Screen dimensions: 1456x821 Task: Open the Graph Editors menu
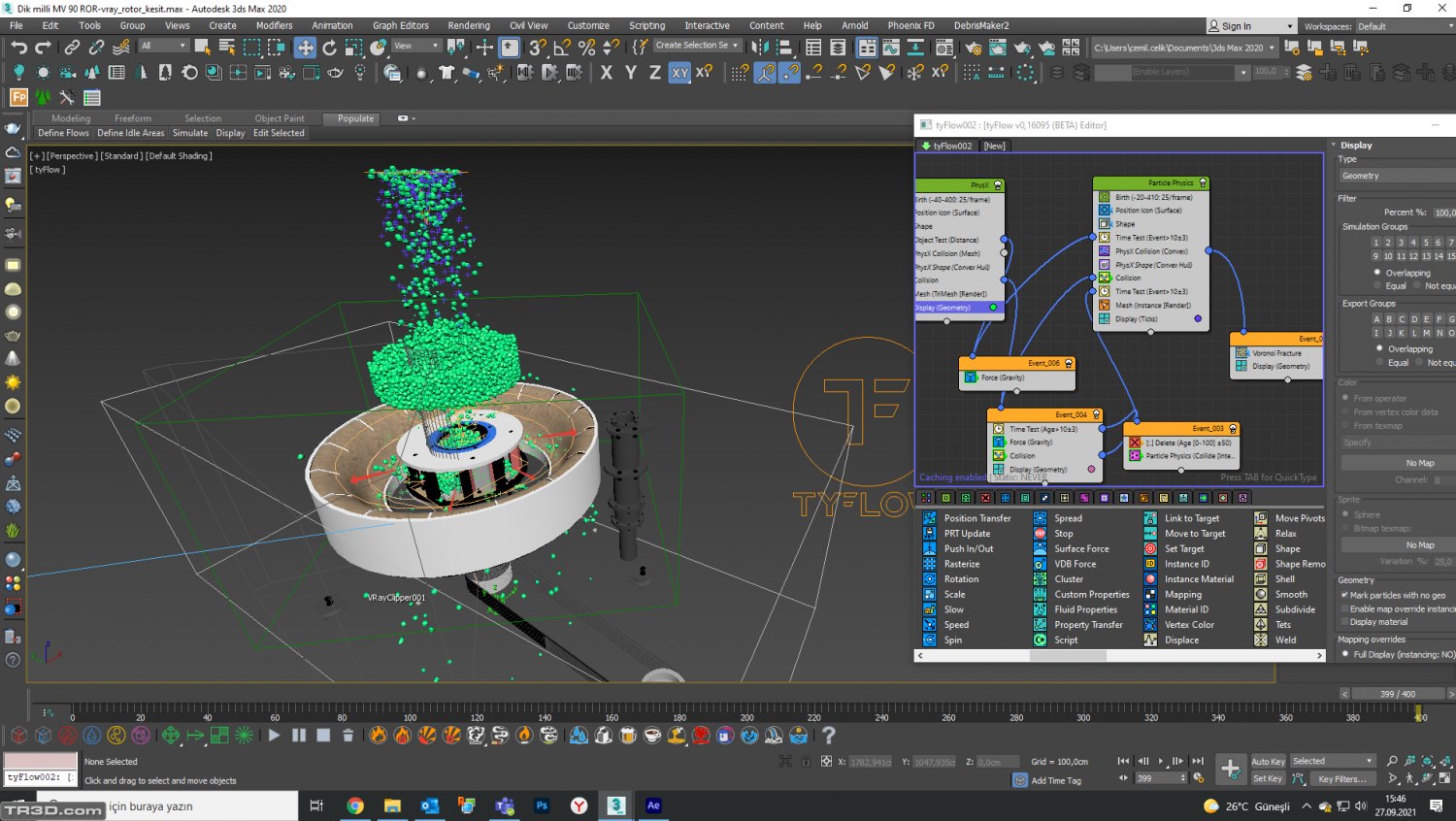click(x=400, y=25)
